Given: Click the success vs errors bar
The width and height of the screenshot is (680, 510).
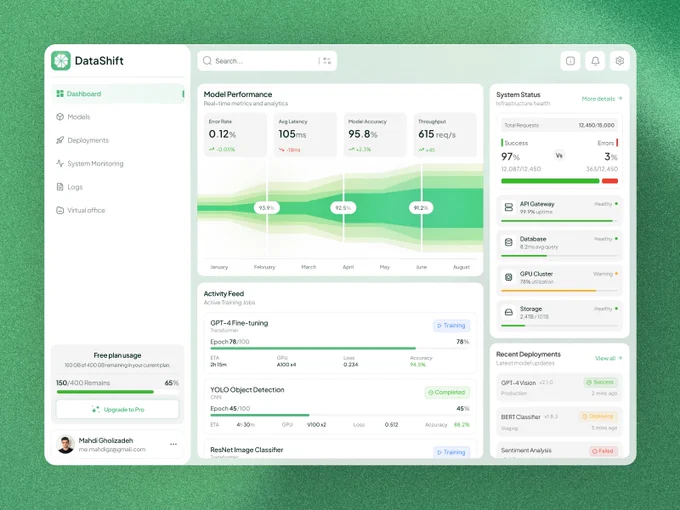Looking at the screenshot, I should (559, 181).
